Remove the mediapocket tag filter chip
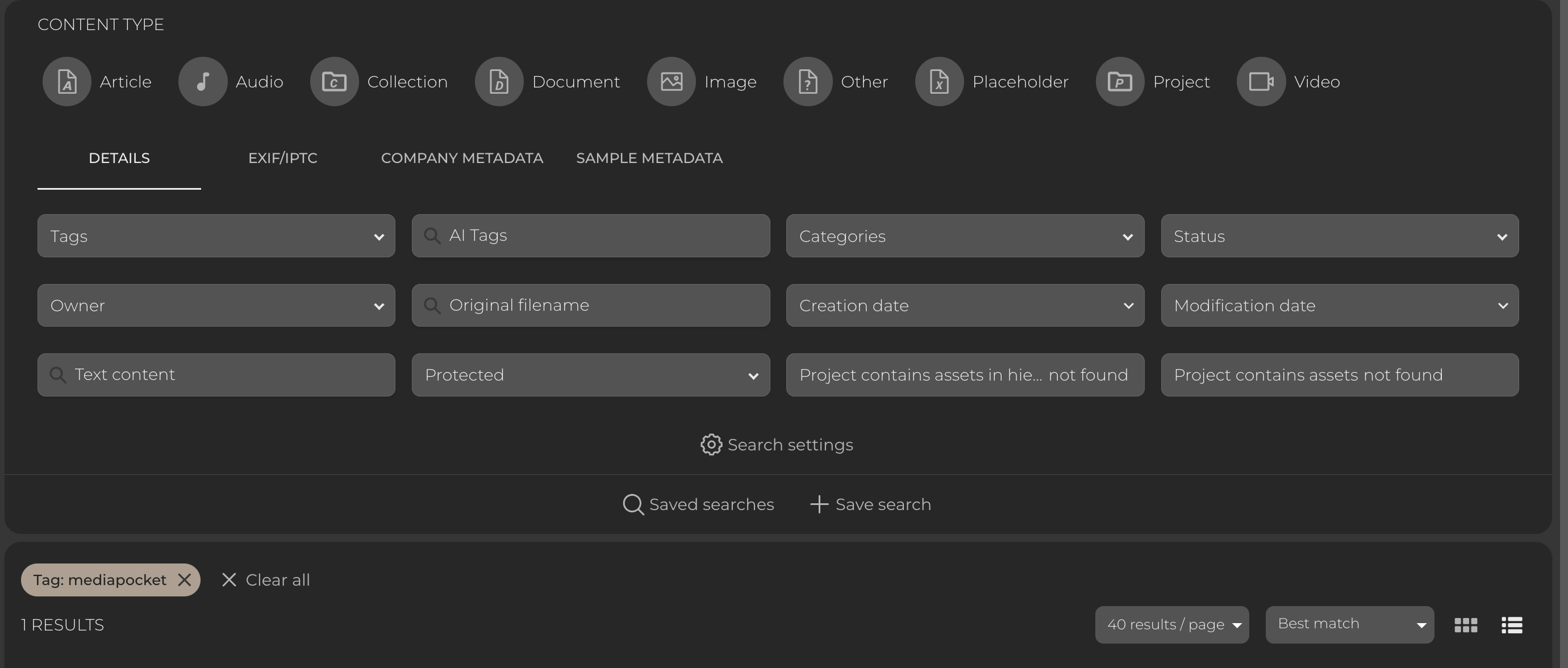 (x=185, y=580)
